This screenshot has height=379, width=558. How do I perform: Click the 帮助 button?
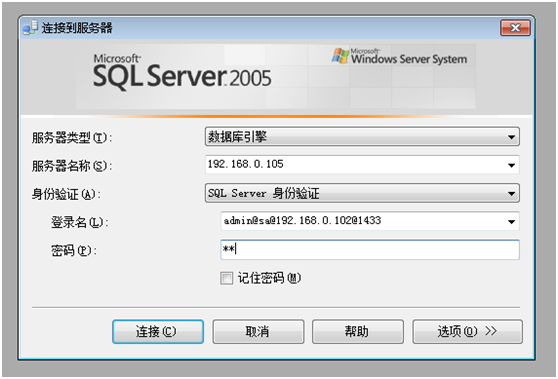(x=358, y=331)
